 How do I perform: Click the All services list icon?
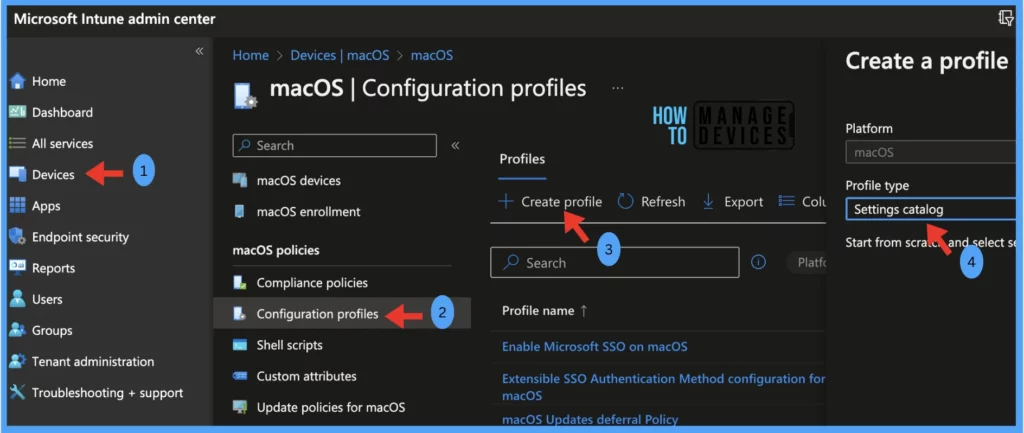18,143
